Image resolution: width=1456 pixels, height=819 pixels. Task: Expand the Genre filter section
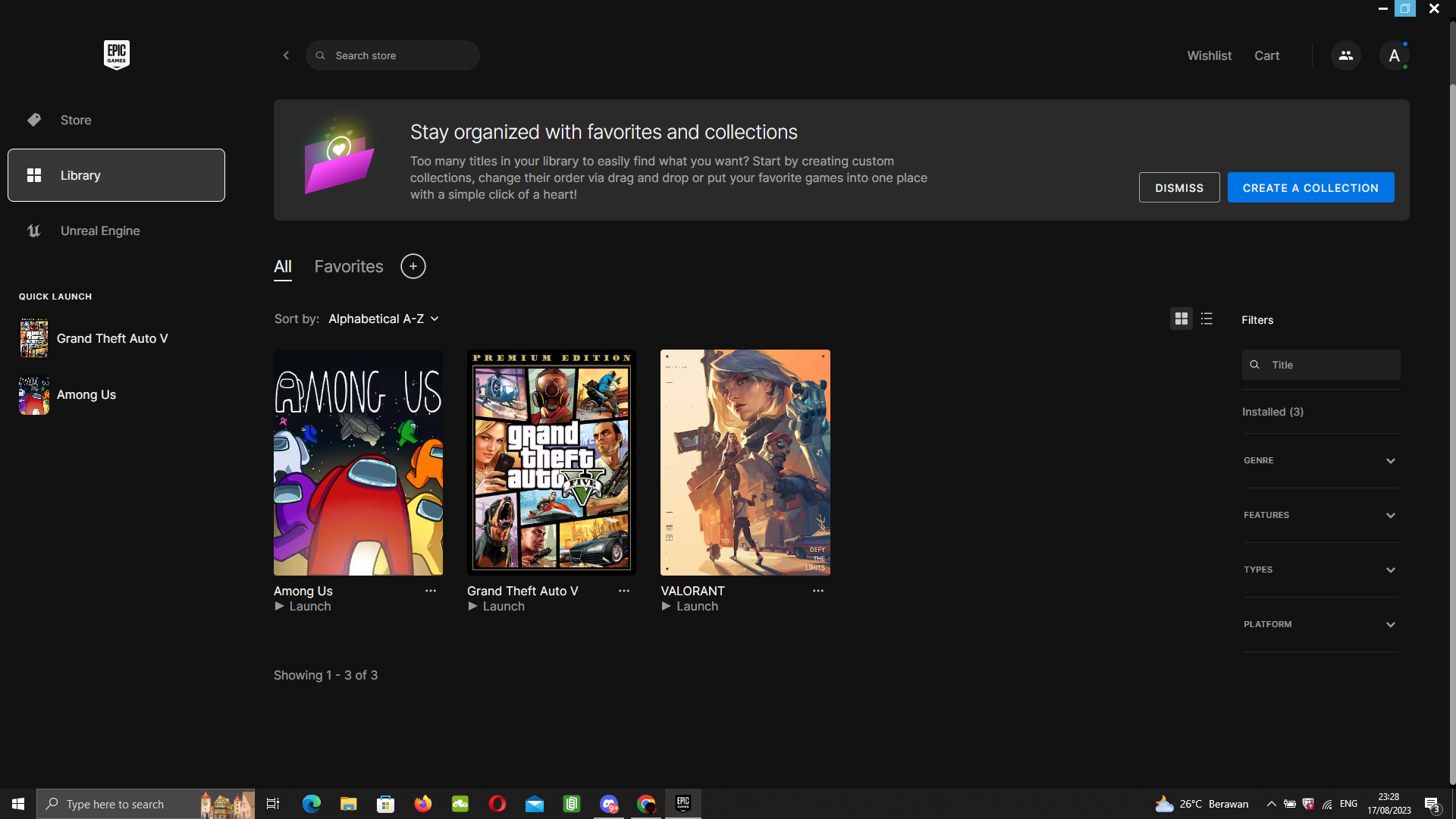click(1319, 460)
